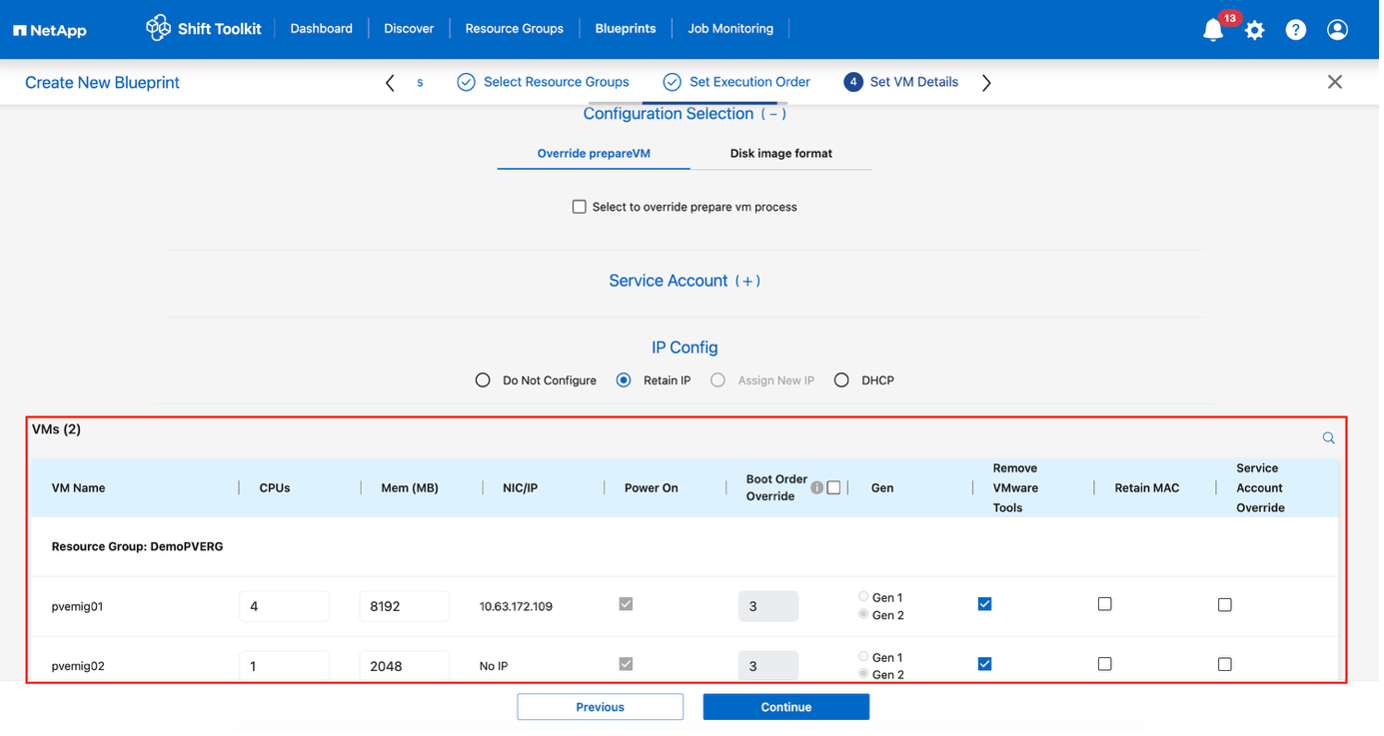
Task: Click the Shift Toolkit logo
Action: [x=158, y=28]
